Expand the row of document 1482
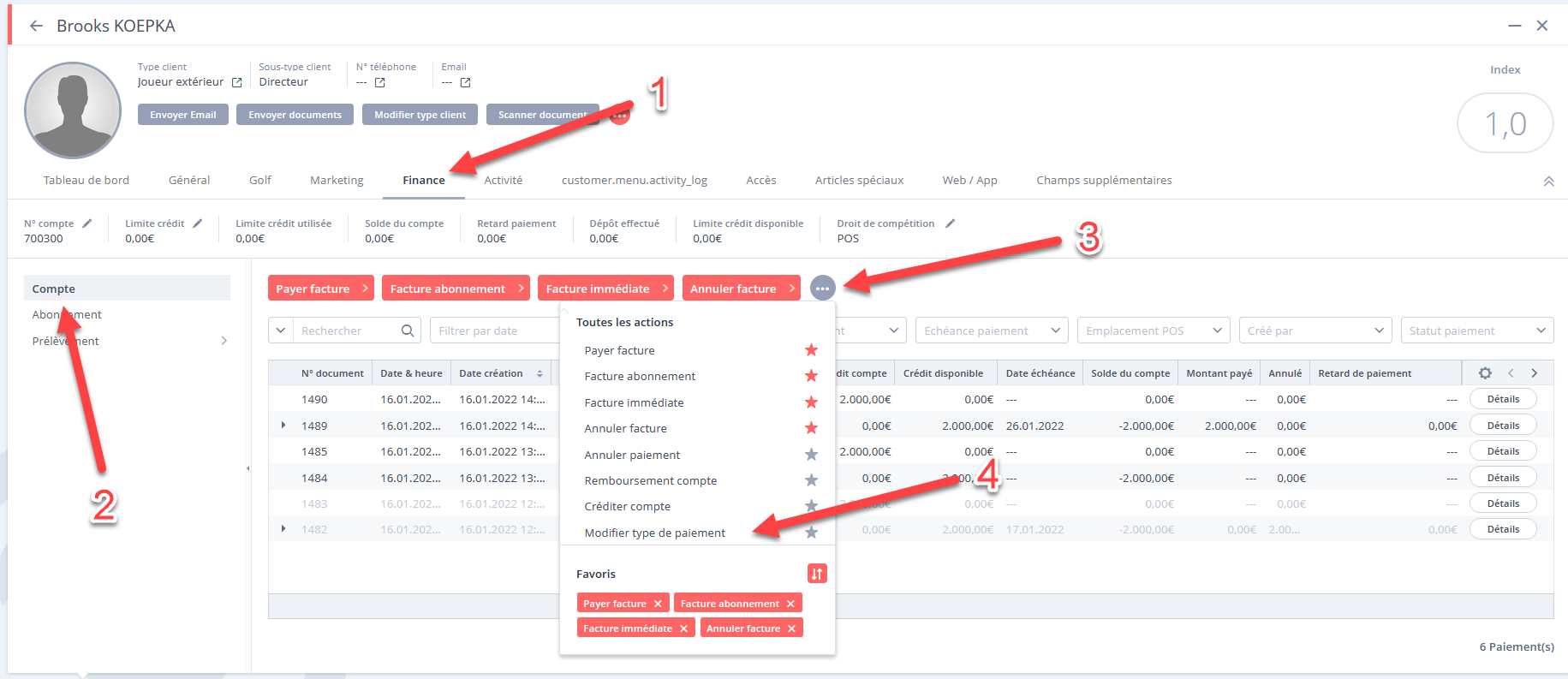Viewport: 1568px width, 679px height. click(283, 528)
